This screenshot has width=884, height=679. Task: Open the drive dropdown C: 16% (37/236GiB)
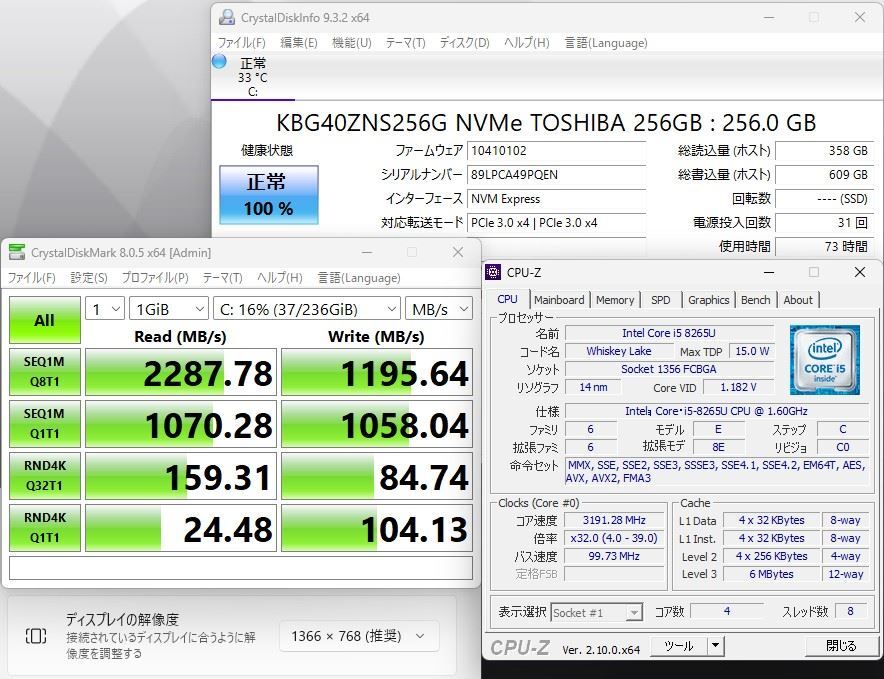307,309
